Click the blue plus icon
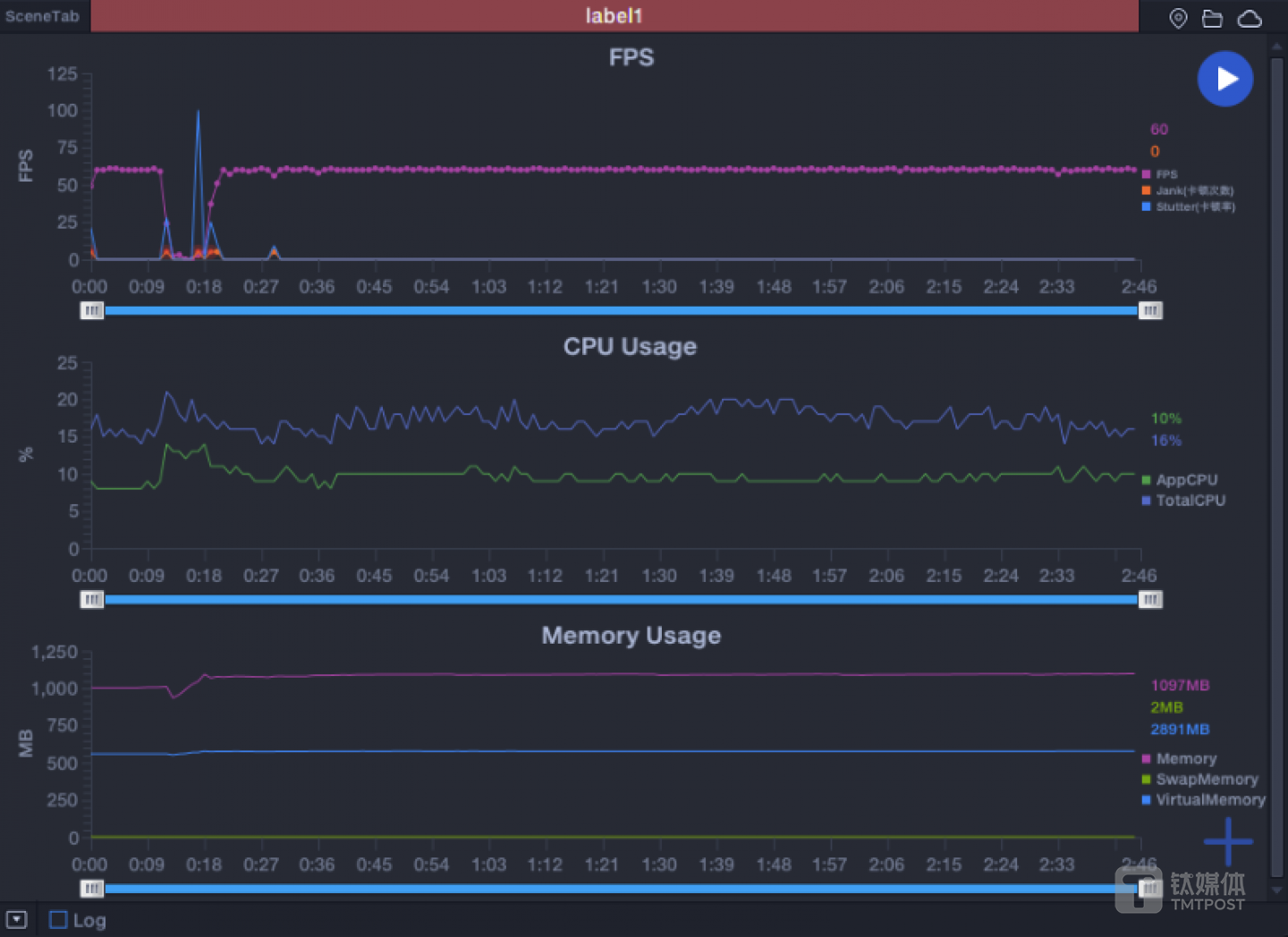The width and height of the screenshot is (1288, 937). pyautogui.click(x=1228, y=841)
